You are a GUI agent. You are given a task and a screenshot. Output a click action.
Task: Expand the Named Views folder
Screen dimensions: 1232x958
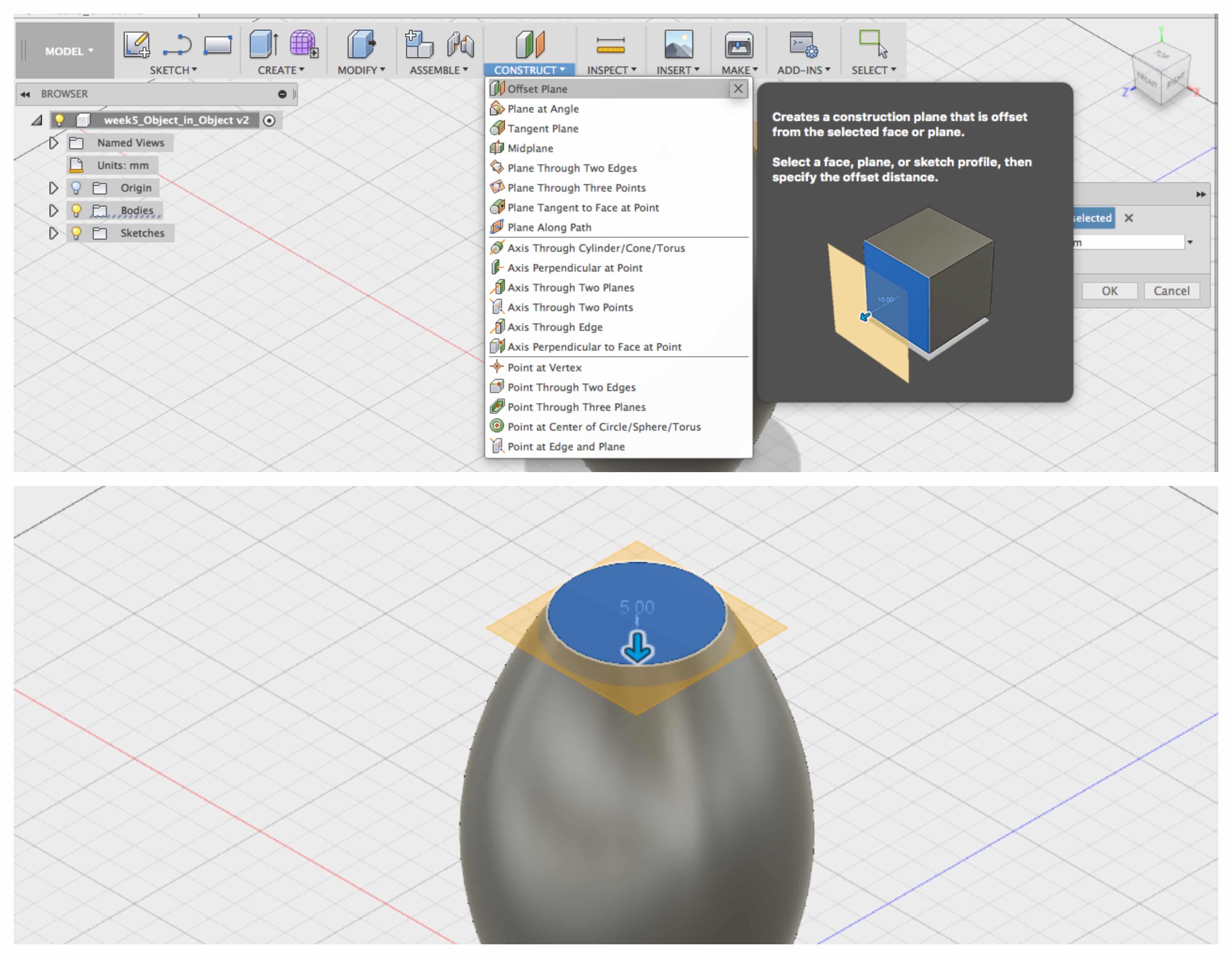(54, 143)
